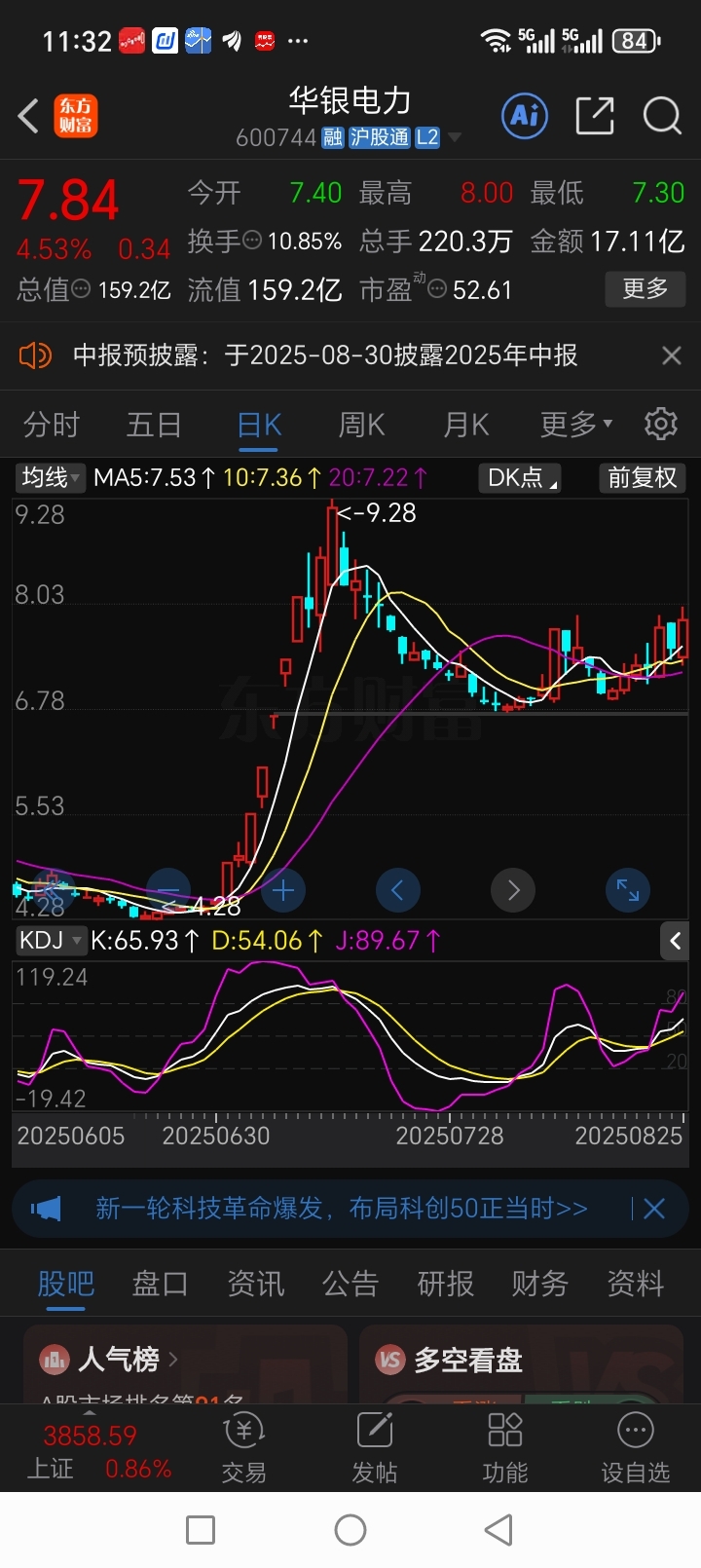Screen dimensions: 701x1568
Task: Tap 总值 info icon
Action: point(82,289)
